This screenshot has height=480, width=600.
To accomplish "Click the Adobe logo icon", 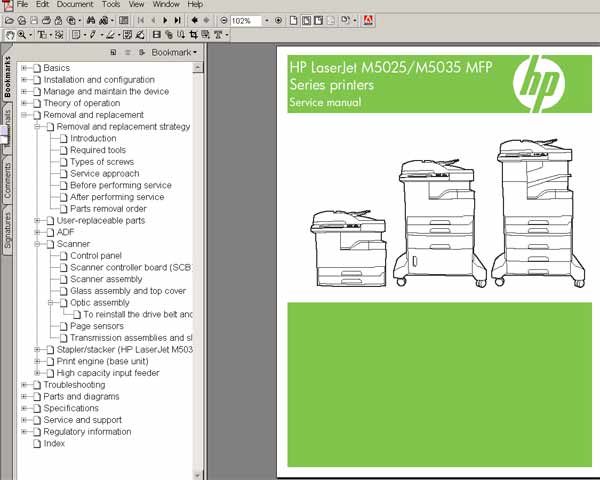I will [x=368, y=20].
